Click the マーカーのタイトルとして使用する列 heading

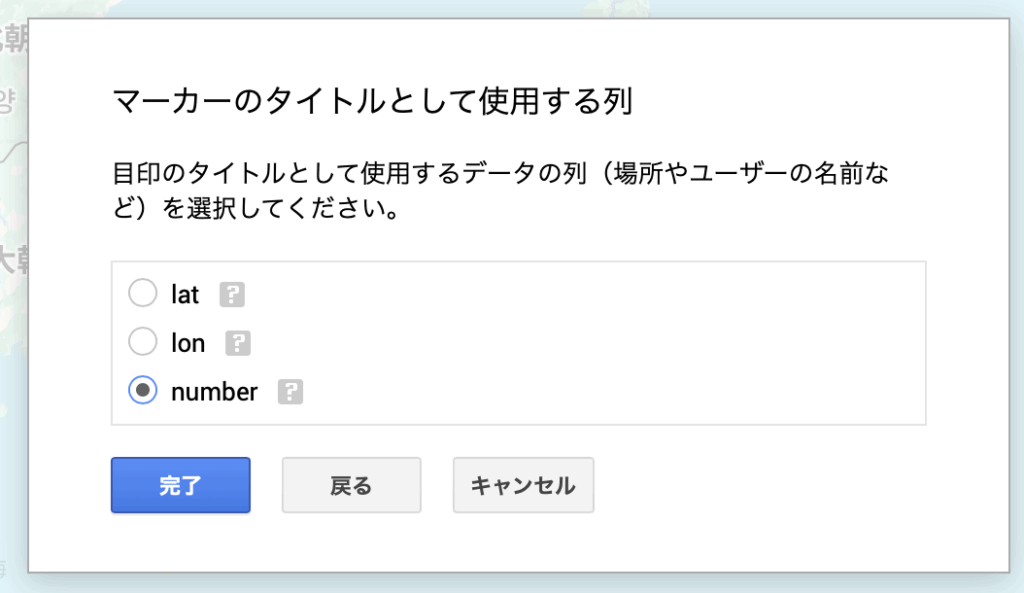(372, 102)
